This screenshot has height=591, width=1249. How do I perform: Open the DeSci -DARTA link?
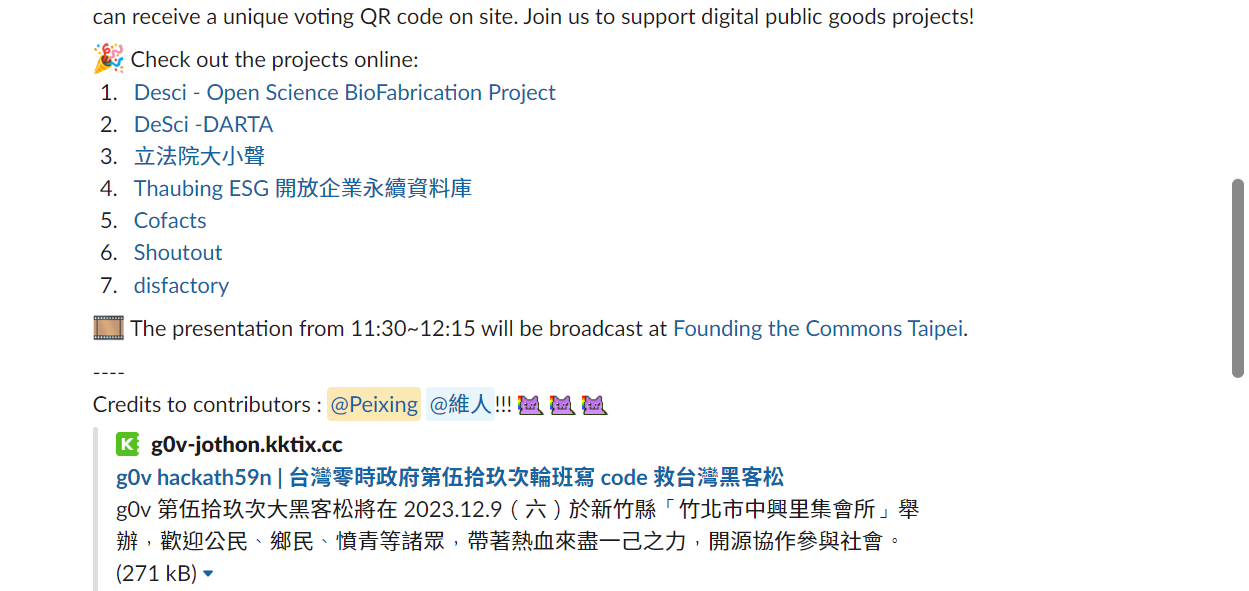(x=203, y=125)
